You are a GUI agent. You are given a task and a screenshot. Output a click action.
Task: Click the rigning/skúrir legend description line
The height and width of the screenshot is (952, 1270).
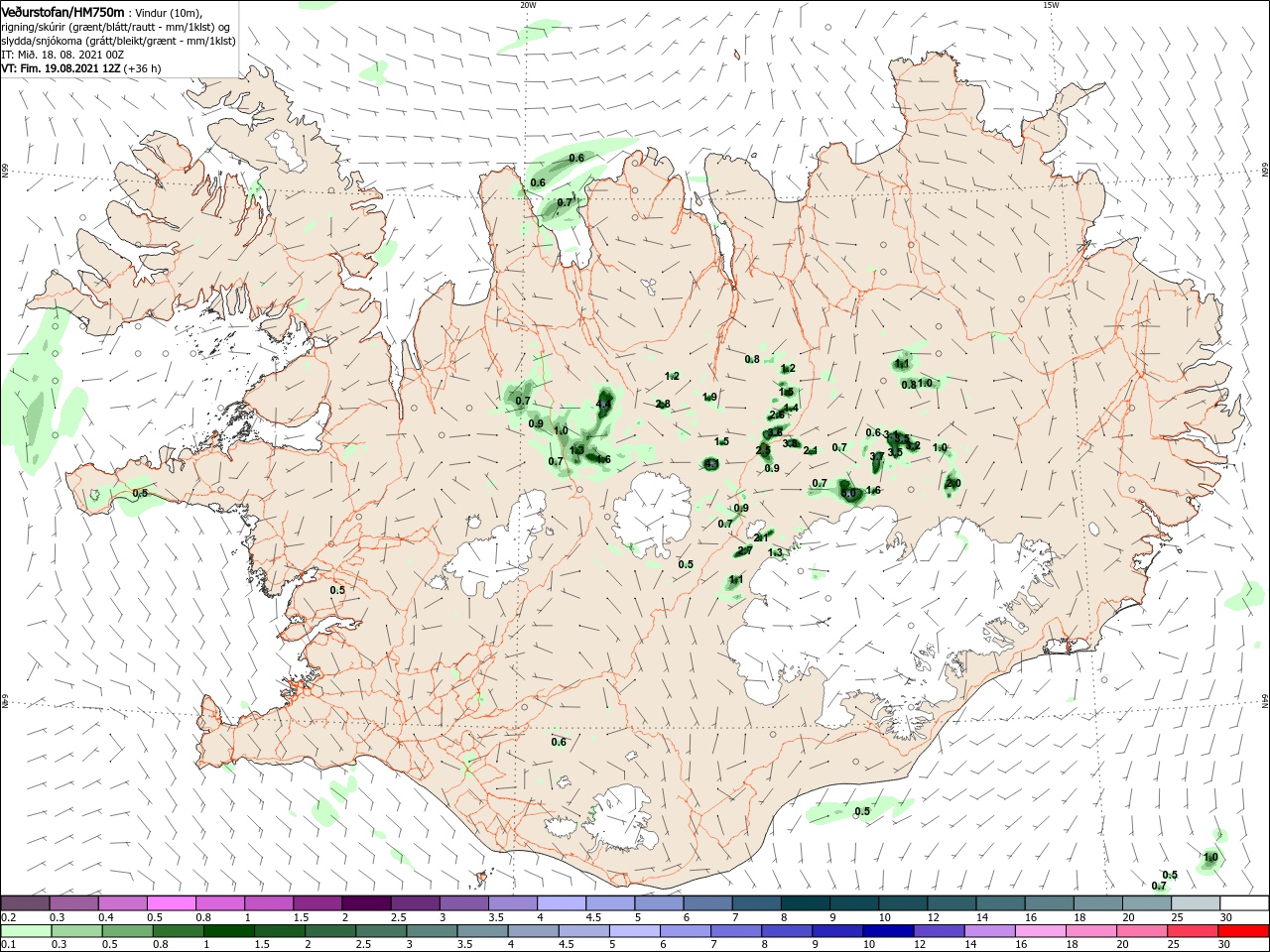click(116, 27)
